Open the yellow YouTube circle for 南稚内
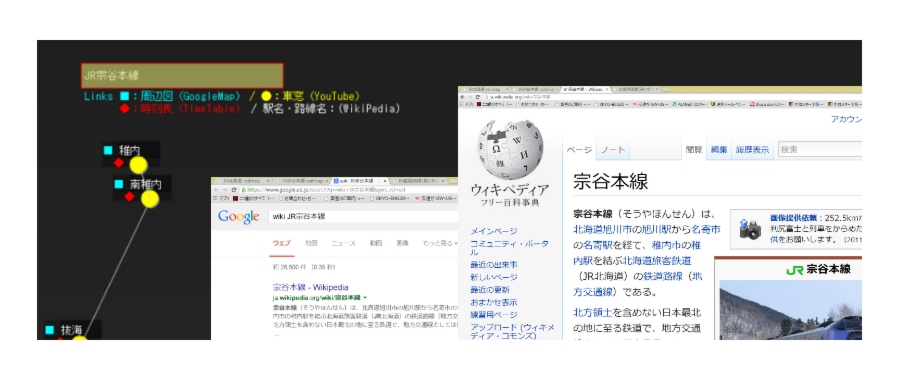Image resolution: width=900 pixels, height=380 pixels. point(150,199)
